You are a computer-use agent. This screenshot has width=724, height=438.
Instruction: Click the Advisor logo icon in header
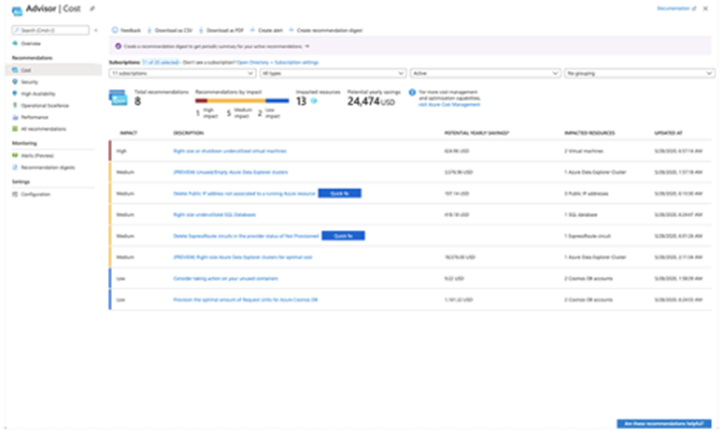(17, 10)
